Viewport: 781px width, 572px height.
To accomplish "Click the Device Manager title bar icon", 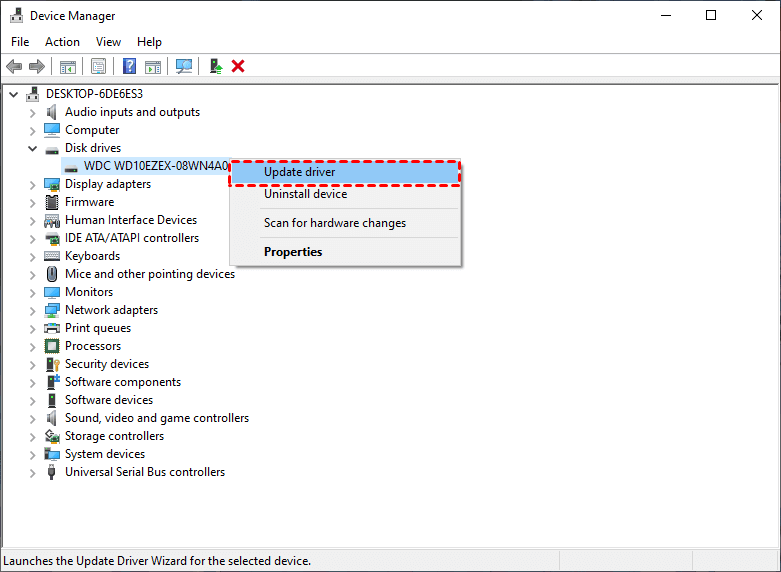I will (16, 15).
